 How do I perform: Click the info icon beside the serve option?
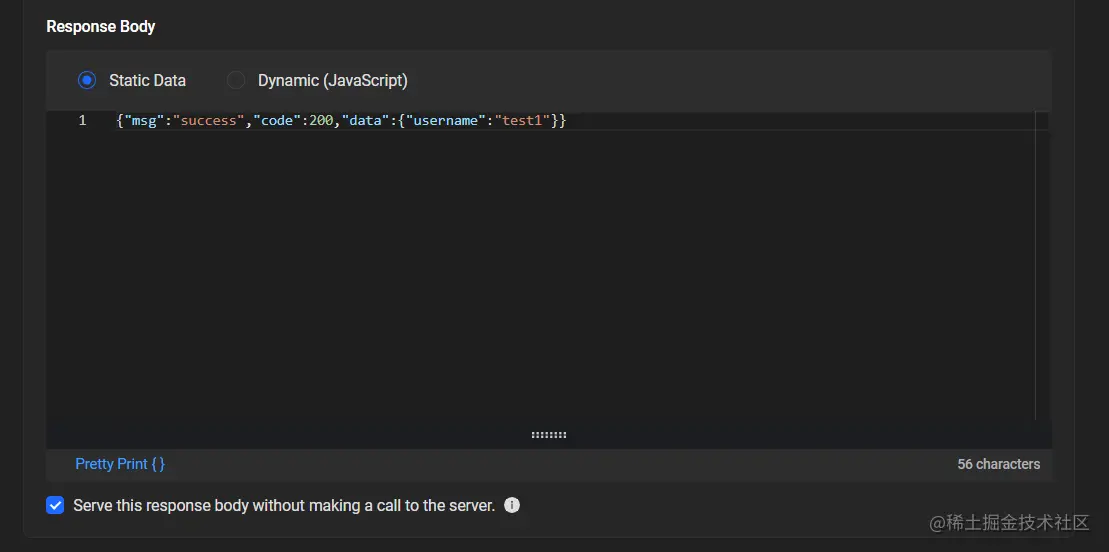[512, 505]
